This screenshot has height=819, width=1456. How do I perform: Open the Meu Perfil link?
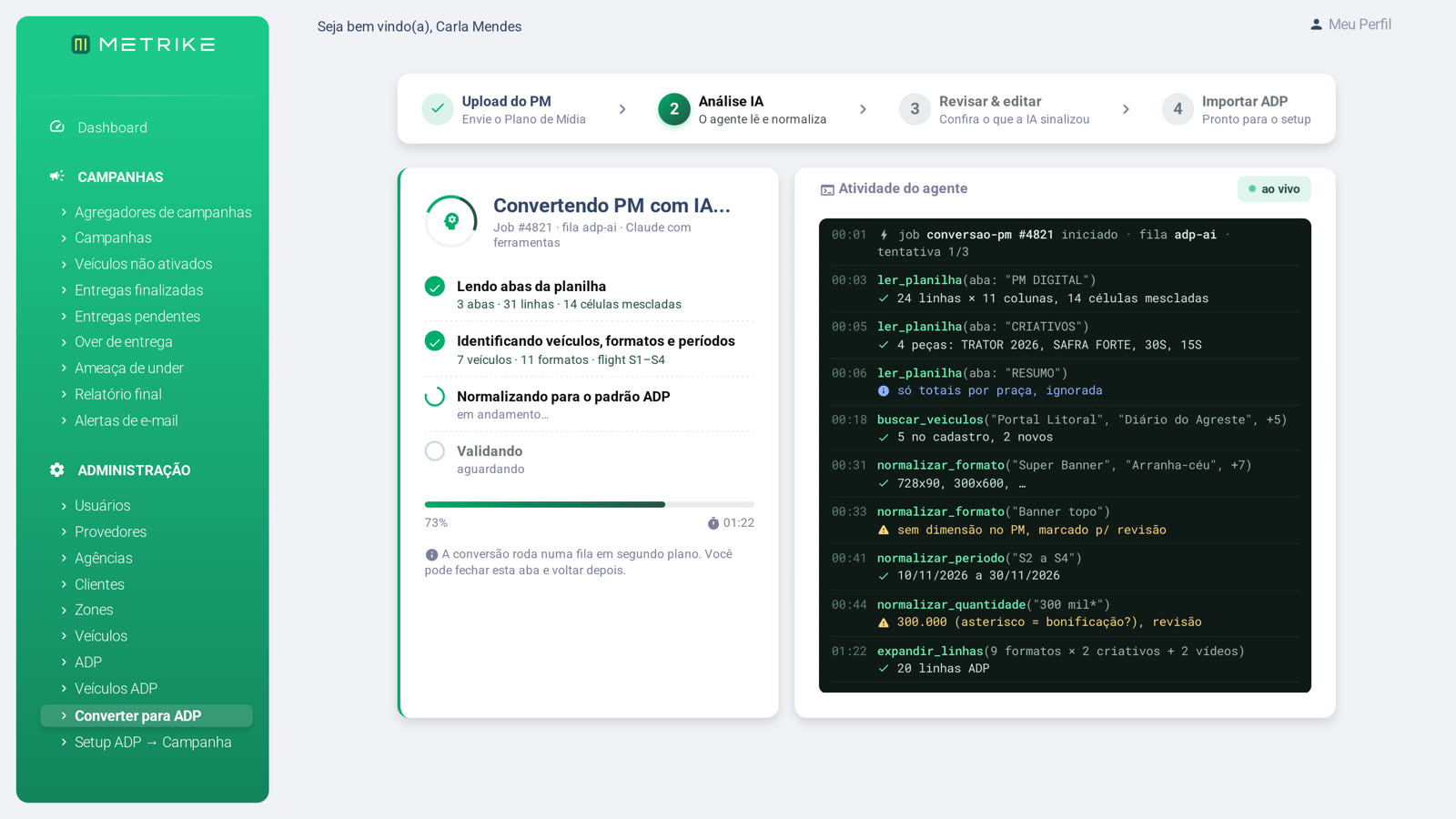pos(1350,25)
